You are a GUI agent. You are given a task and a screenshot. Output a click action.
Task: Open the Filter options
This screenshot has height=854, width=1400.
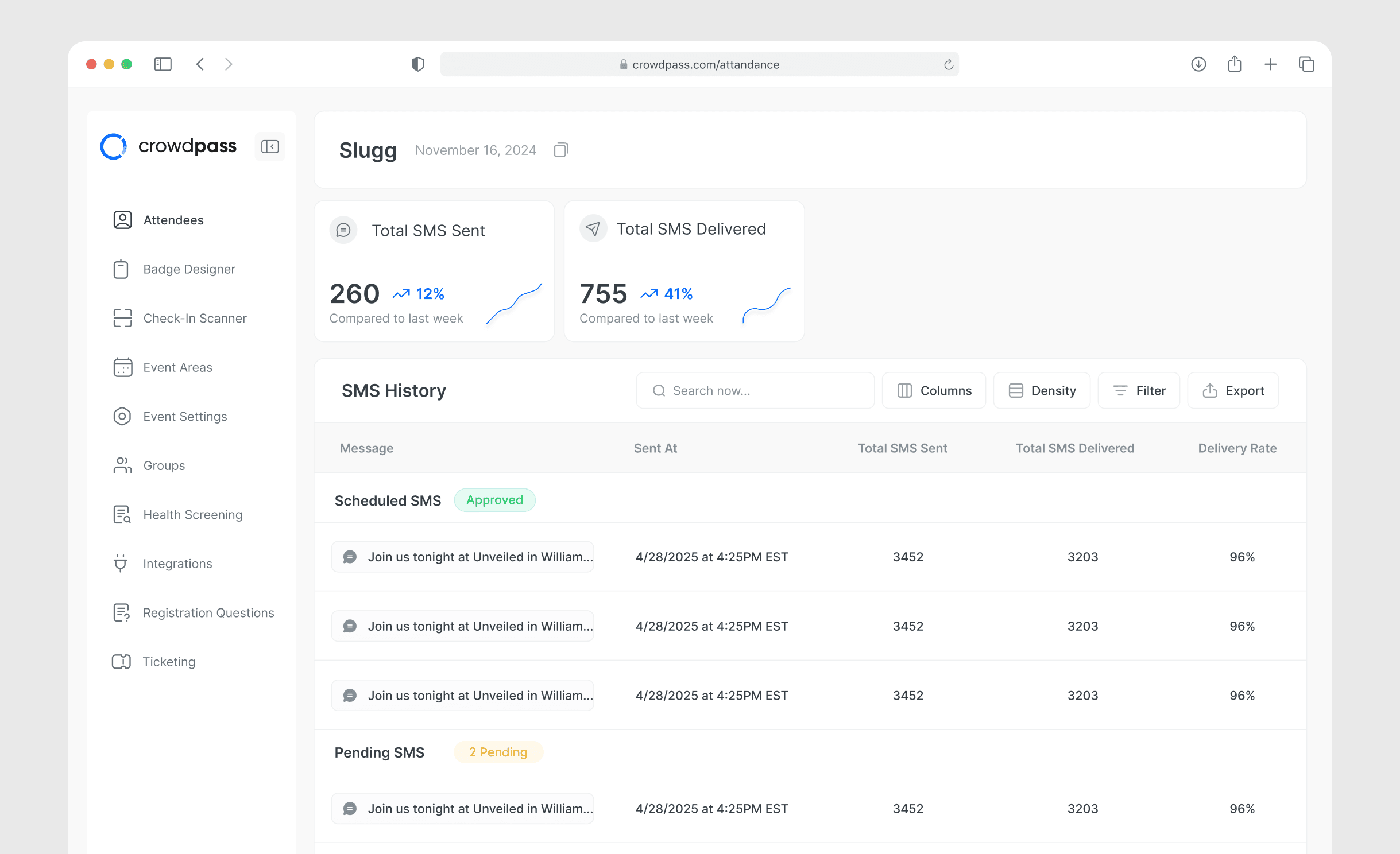click(x=1139, y=391)
